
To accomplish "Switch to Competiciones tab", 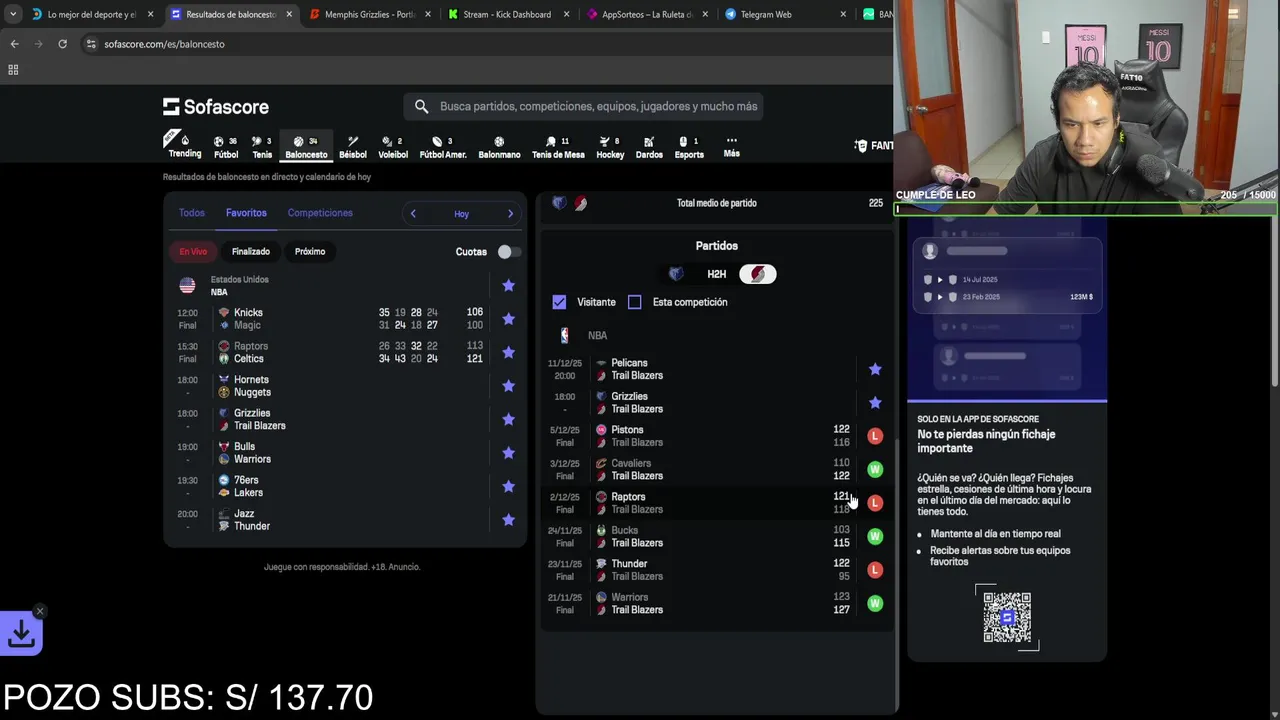I will click(320, 213).
